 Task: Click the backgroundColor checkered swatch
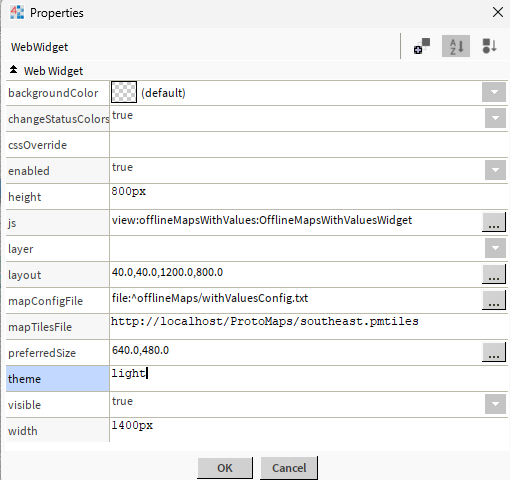tap(124, 92)
